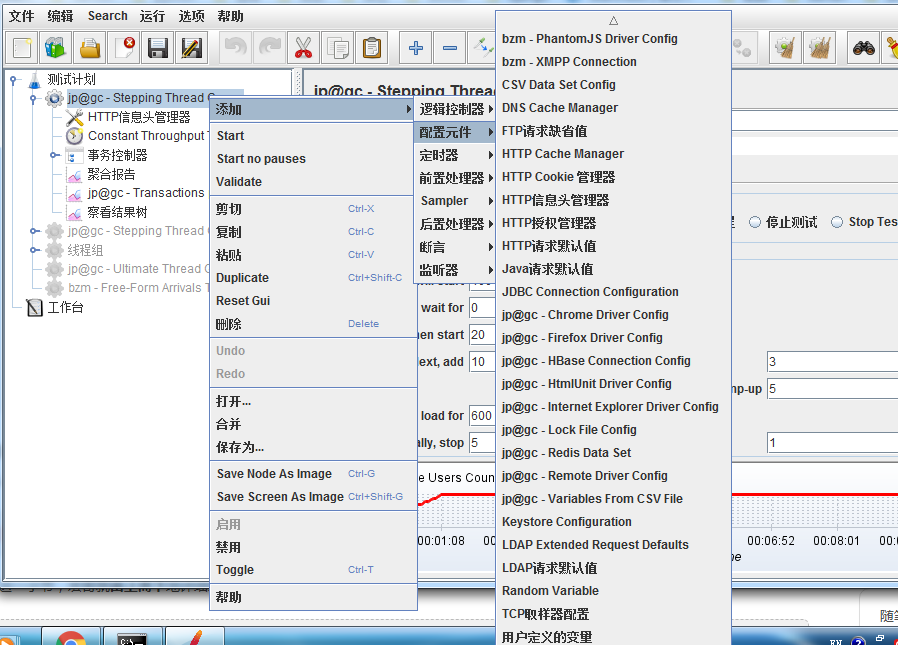Click the New test plan toolbar icon

(23, 47)
